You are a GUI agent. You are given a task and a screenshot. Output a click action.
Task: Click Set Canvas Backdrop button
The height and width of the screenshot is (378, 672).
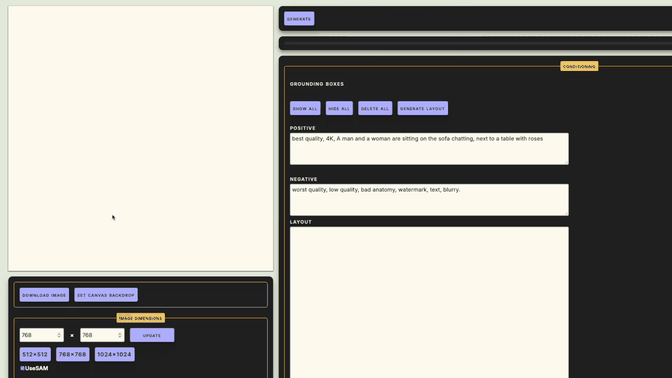[106, 295]
